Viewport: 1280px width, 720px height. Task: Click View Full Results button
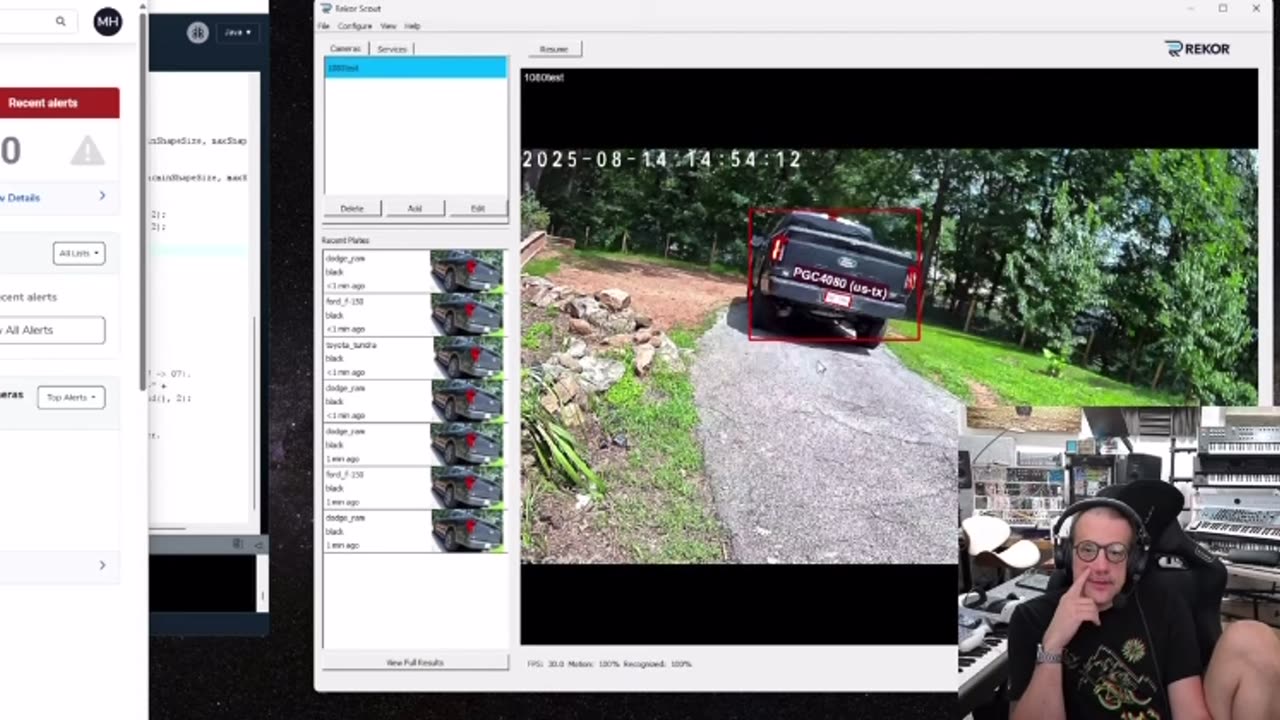point(415,662)
